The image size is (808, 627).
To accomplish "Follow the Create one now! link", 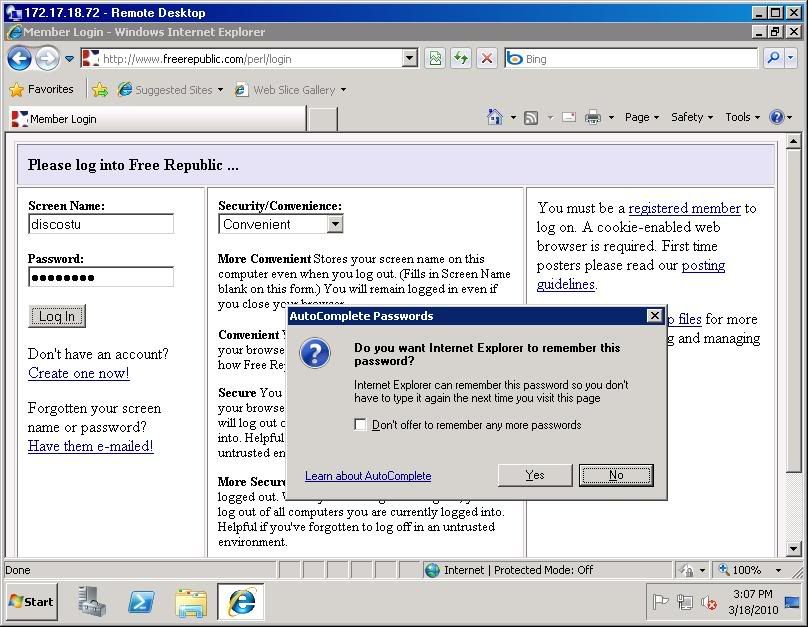I will coord(79,373).
